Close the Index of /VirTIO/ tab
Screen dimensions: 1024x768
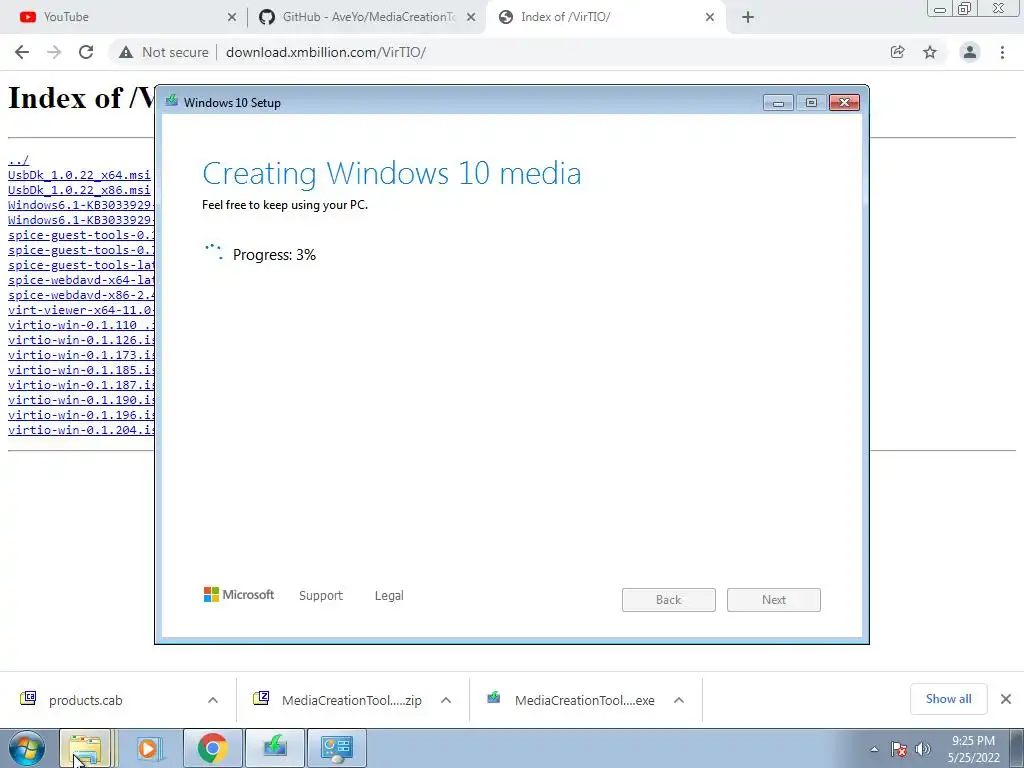pyautogui.click(x=710, y=17)
